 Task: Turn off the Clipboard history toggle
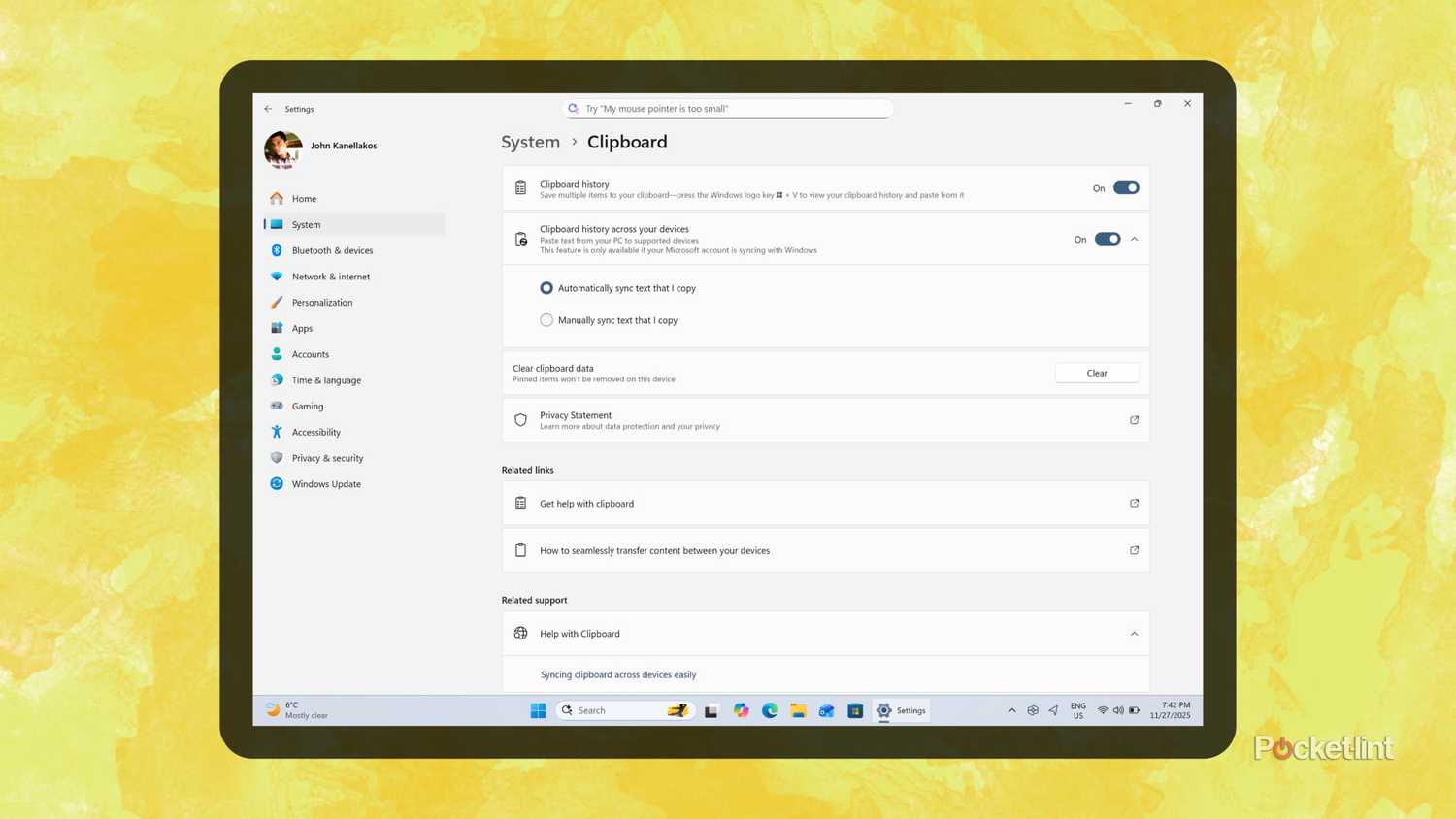1125,187
